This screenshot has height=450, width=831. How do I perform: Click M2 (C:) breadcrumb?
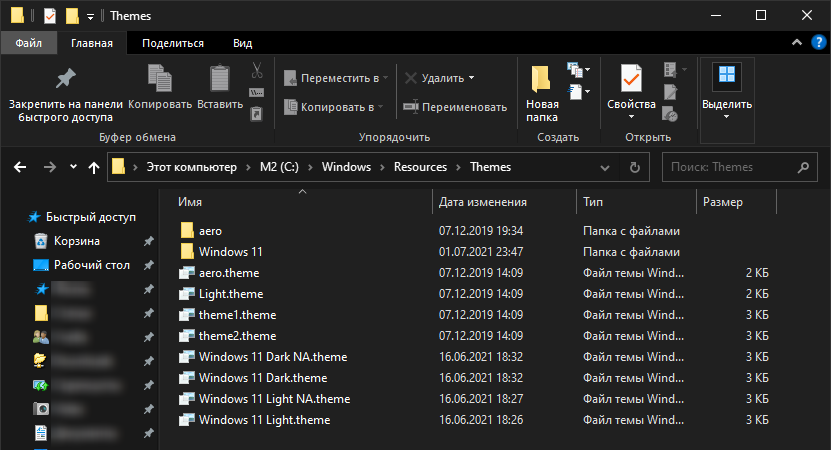pyautogui.click(x=279, y=167)
